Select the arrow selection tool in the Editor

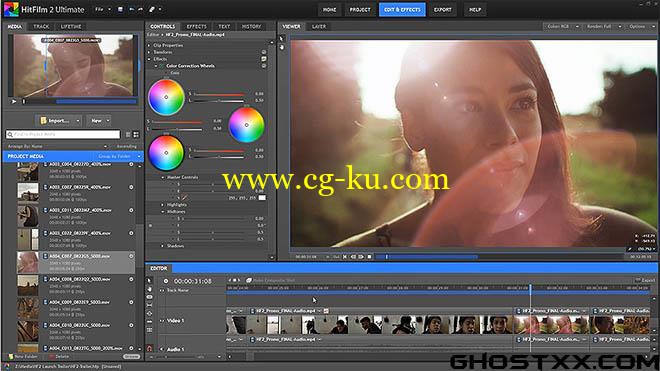tap(149, 280)
